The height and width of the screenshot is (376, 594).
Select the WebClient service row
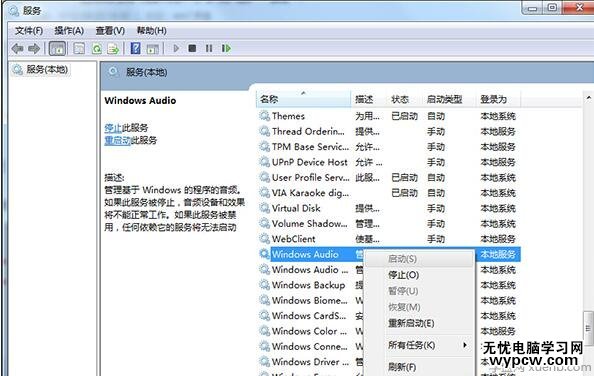(x=389, y=239)
